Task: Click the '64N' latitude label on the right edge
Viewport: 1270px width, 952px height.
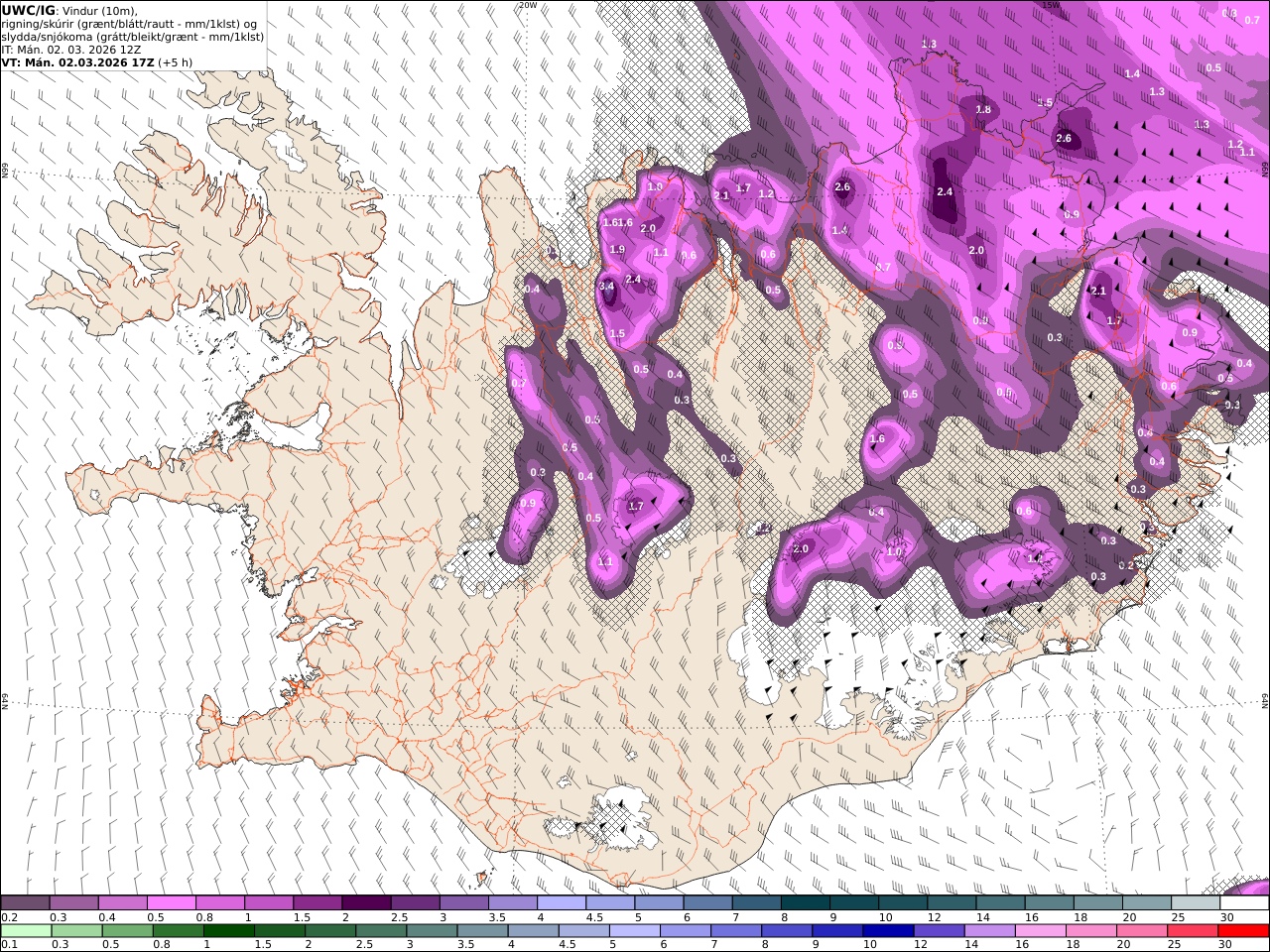Action: click(1265, 700)
